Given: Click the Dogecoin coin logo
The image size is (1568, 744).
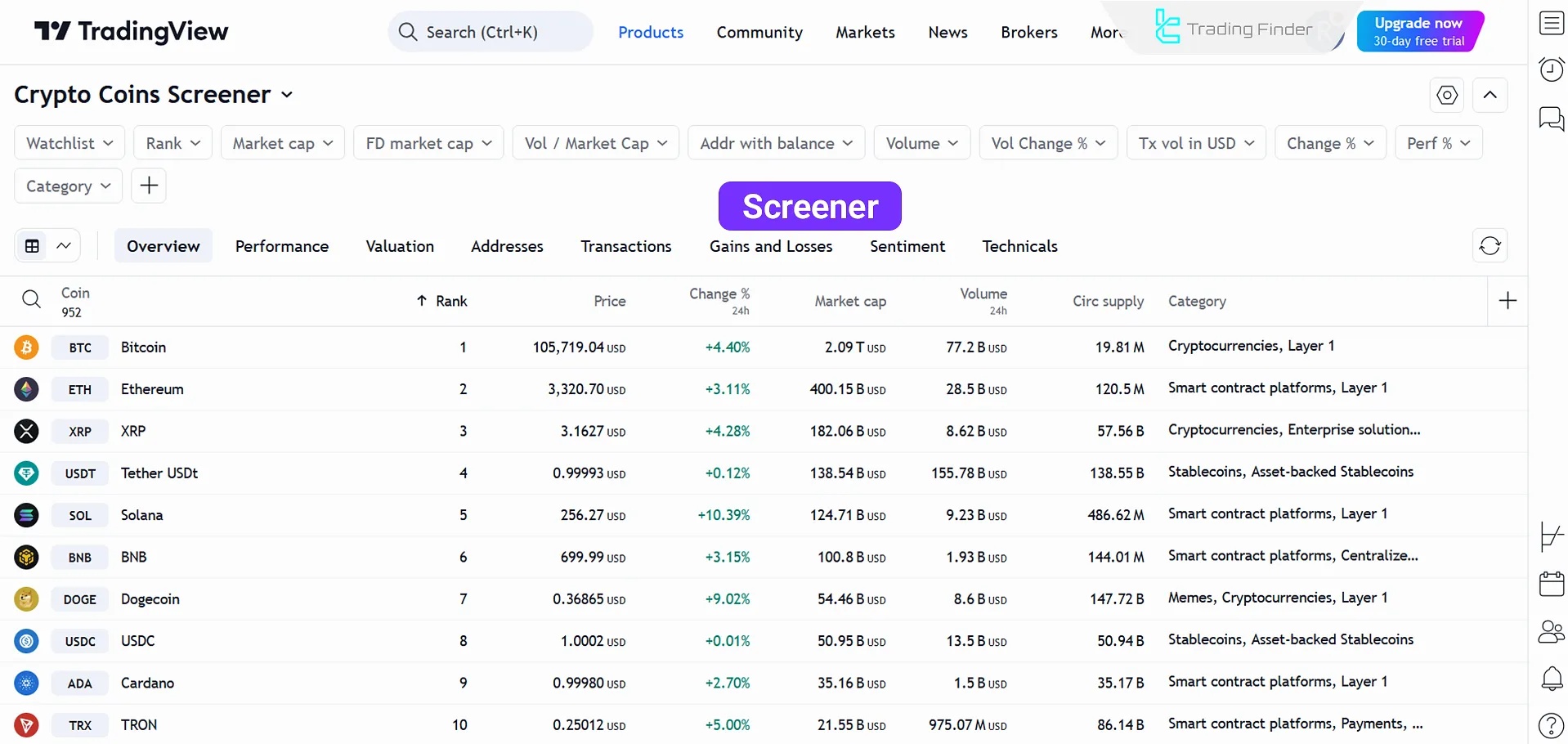Looking at the screenshot, I should [26, 599].
